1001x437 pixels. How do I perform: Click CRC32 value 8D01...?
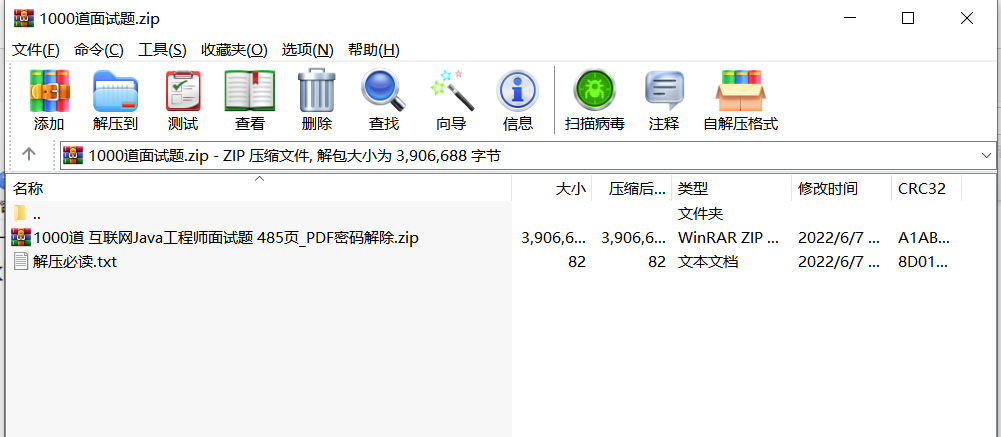point(923,262)
